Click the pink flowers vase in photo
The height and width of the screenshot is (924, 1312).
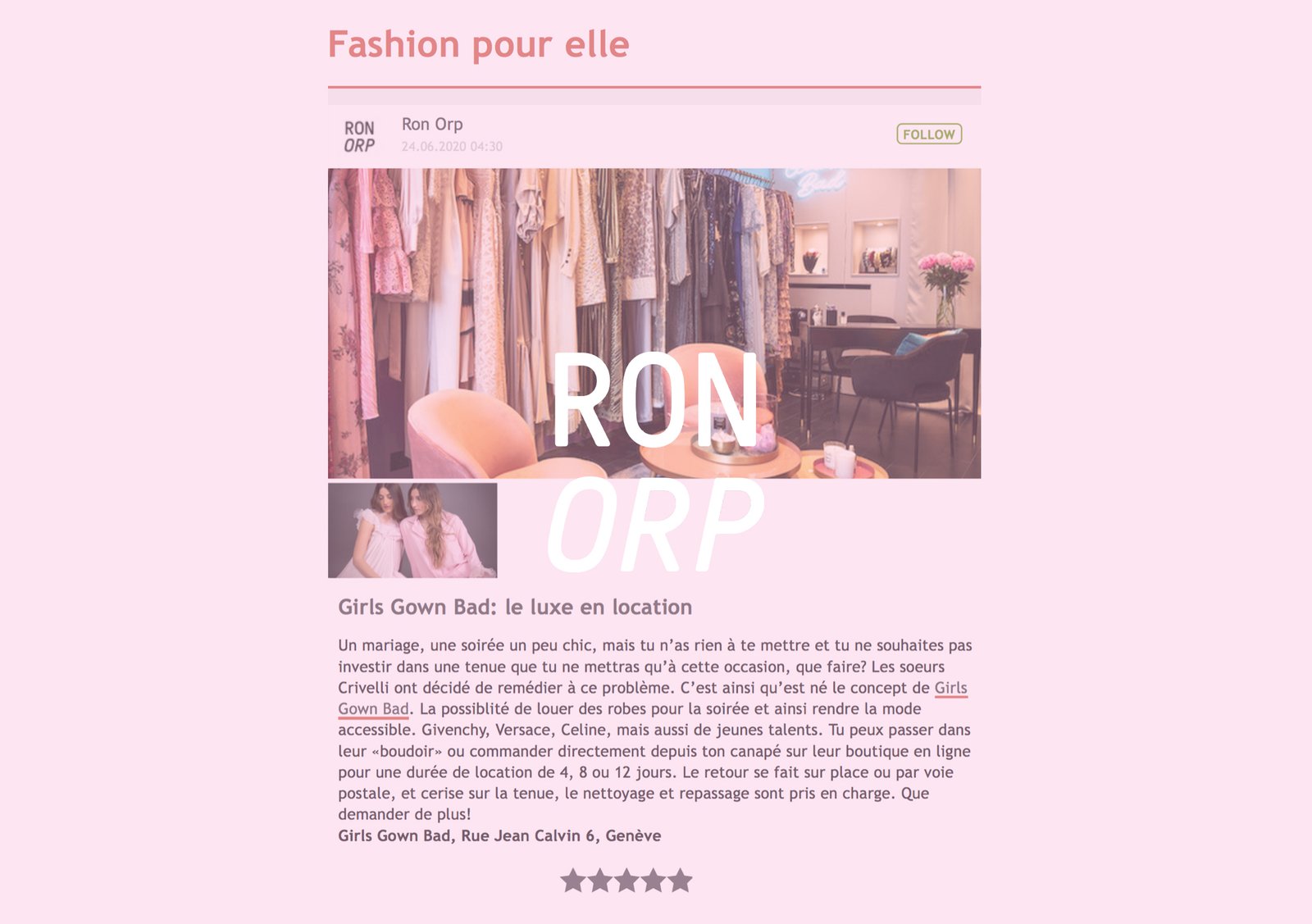[x=946, y=287]
